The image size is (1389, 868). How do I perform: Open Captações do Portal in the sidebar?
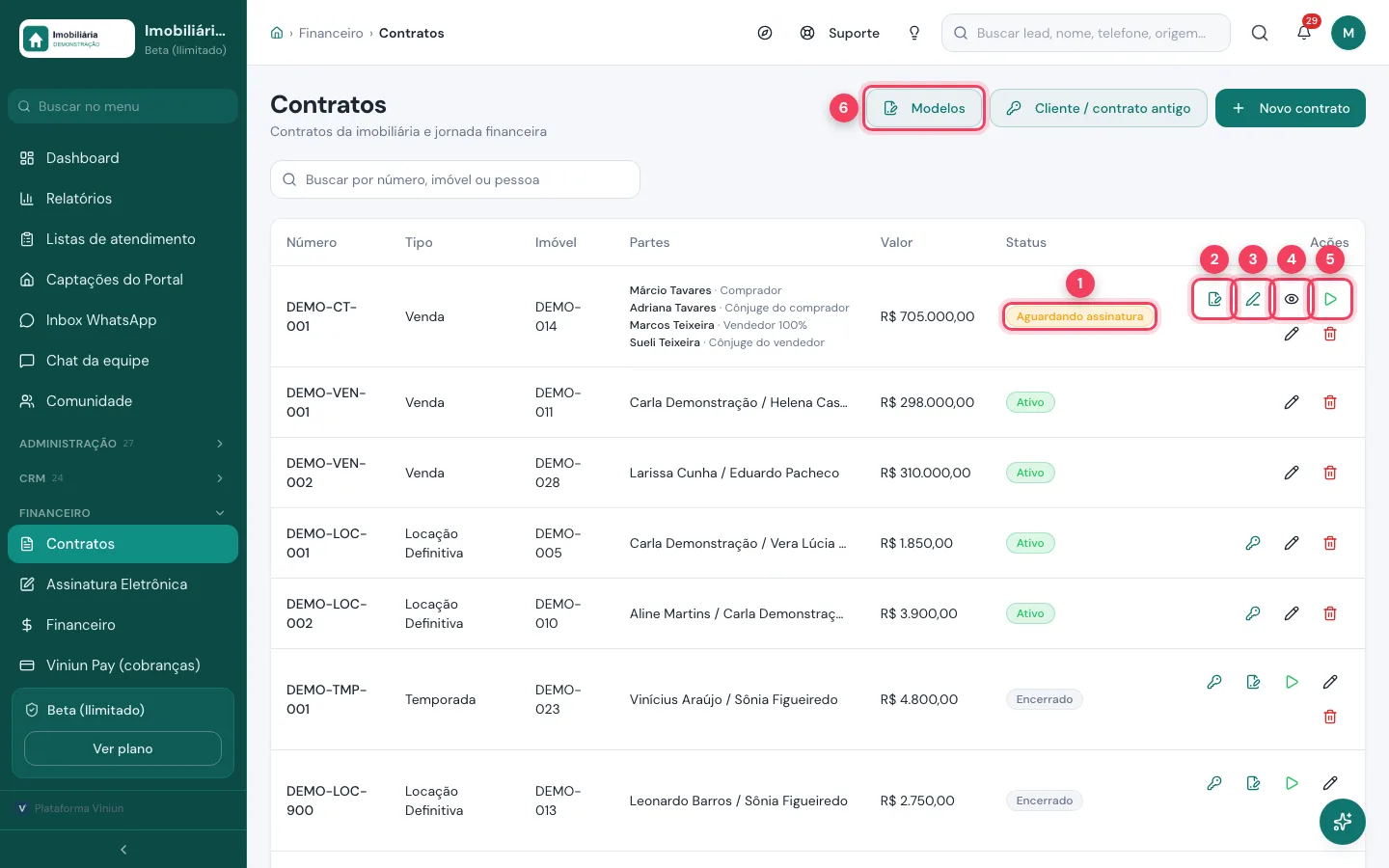click(123, 280)
